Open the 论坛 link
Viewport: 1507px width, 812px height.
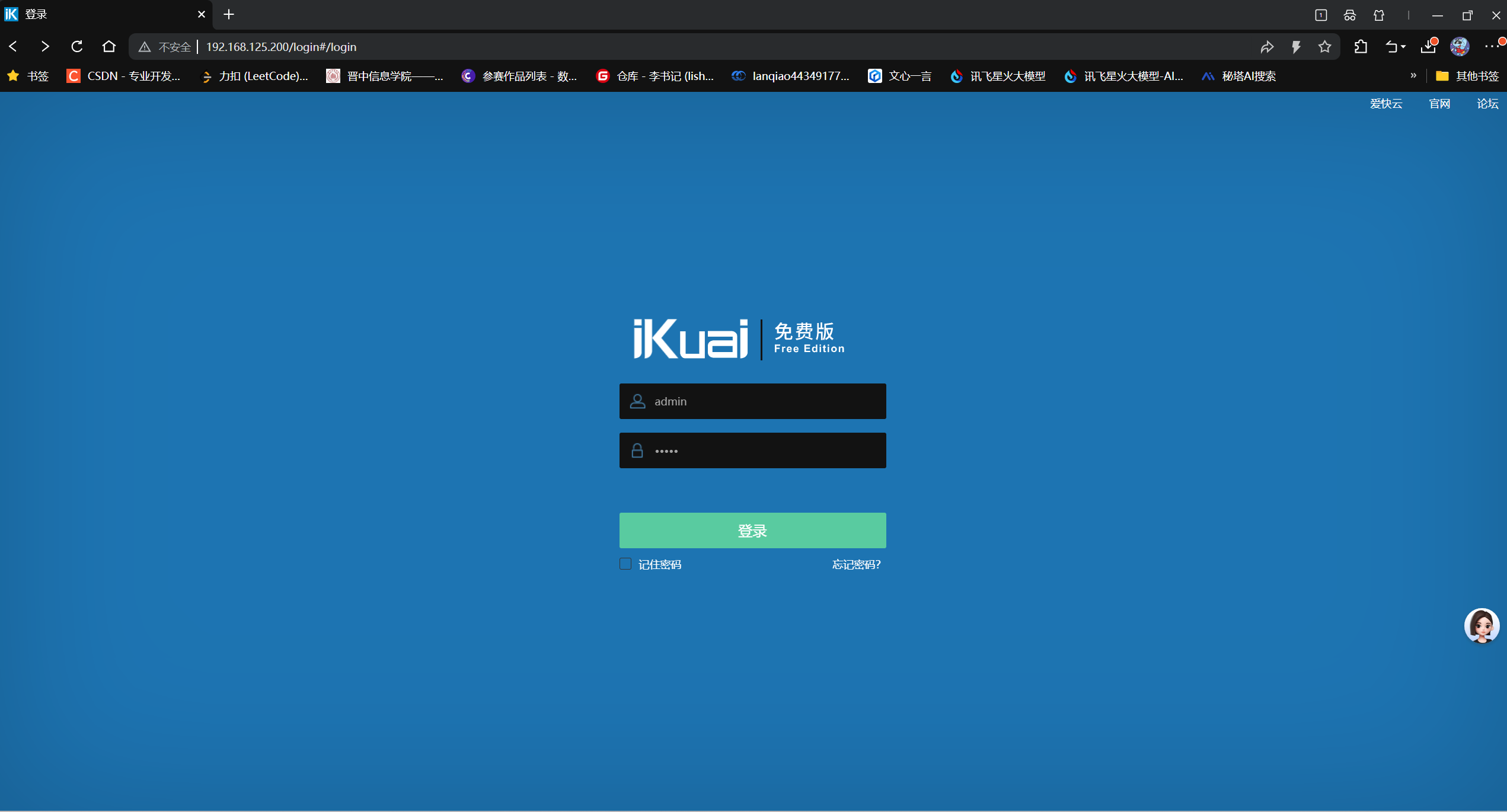[x=1487, y=104]
